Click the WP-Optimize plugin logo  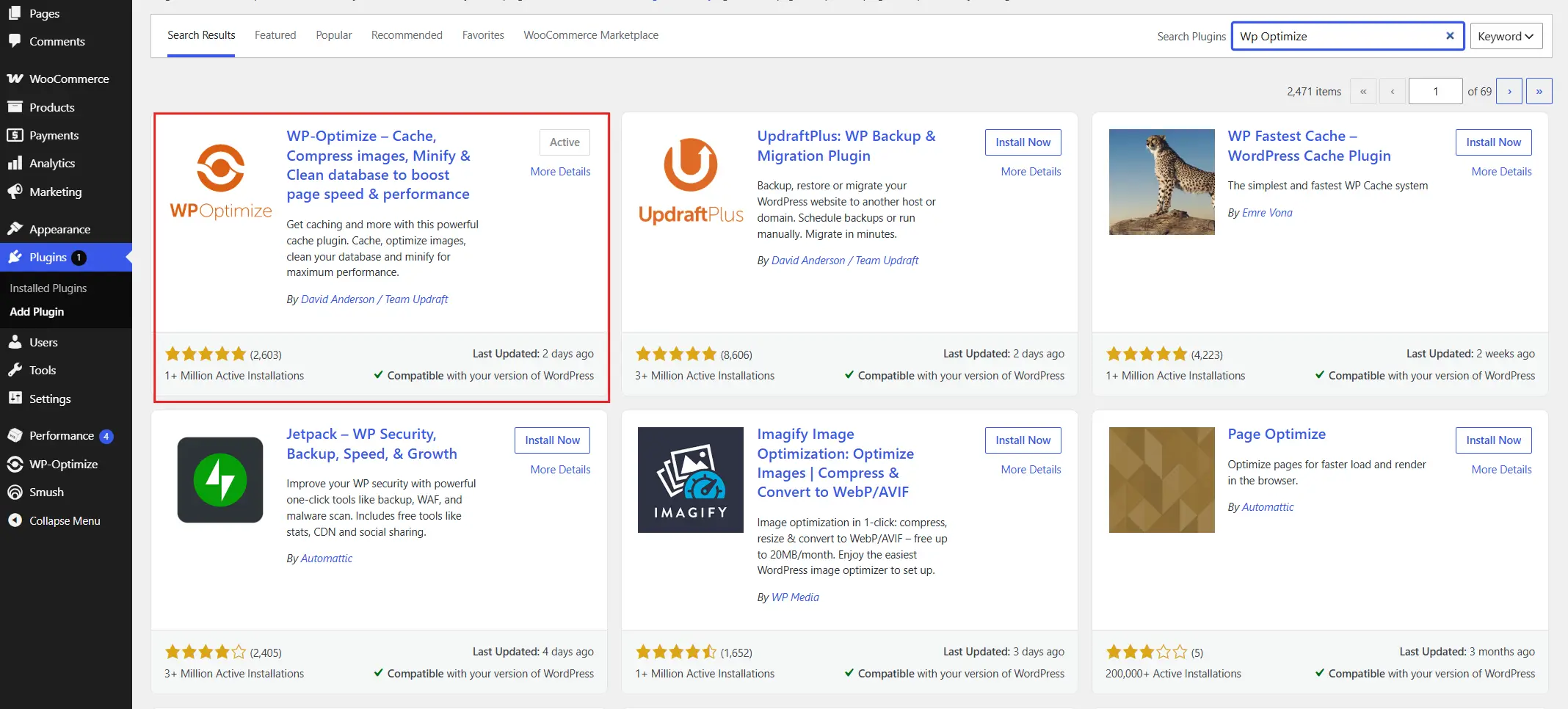tap(220, 182)
